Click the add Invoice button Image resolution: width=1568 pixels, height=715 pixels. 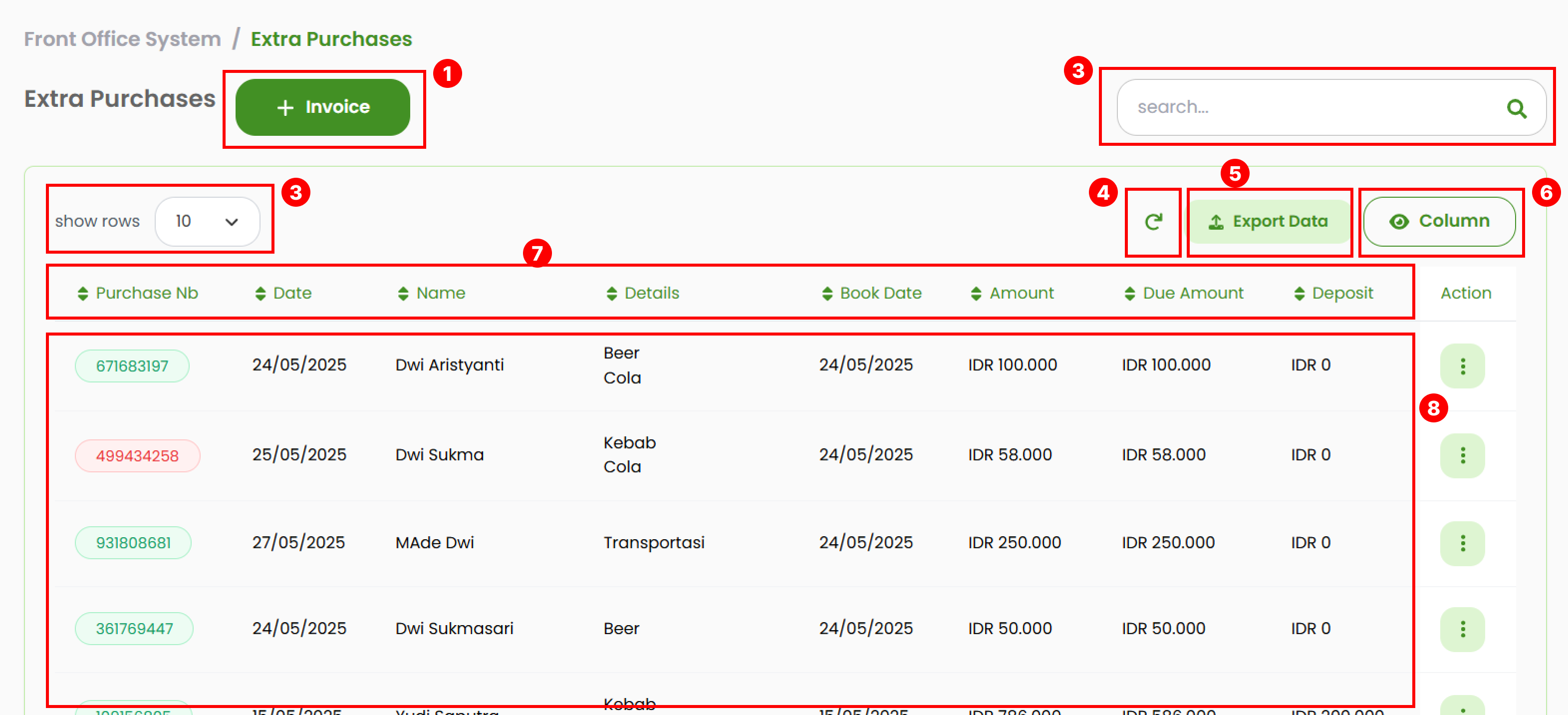click(x=322, y=107)
